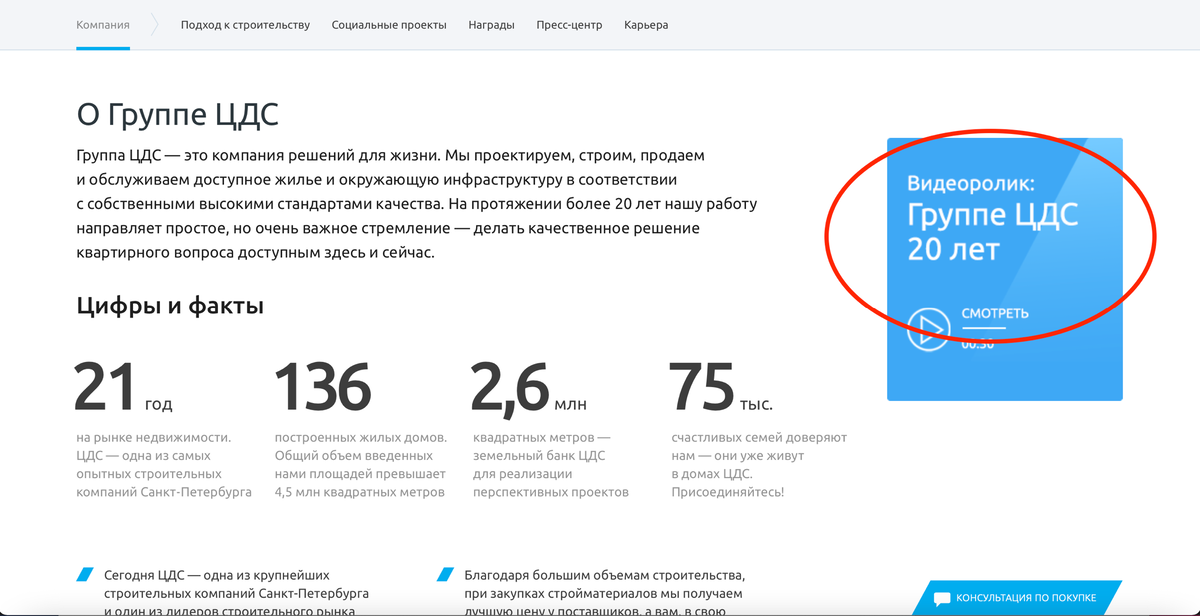Open the Подход к строительству section
1200x616 pixels.
click(245, 24)
